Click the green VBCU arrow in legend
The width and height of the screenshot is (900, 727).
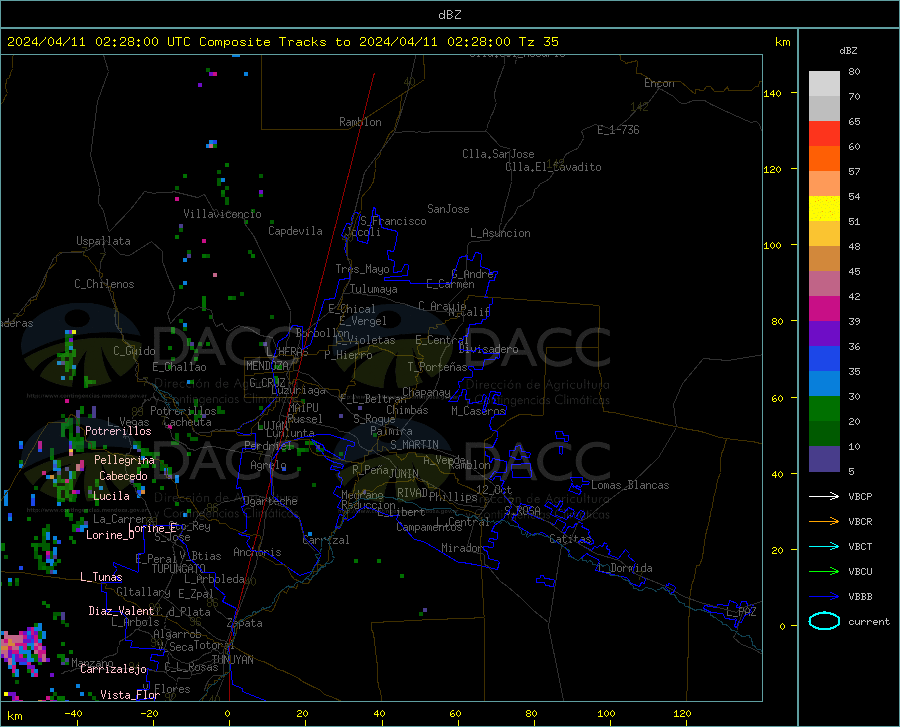[824, 572]
